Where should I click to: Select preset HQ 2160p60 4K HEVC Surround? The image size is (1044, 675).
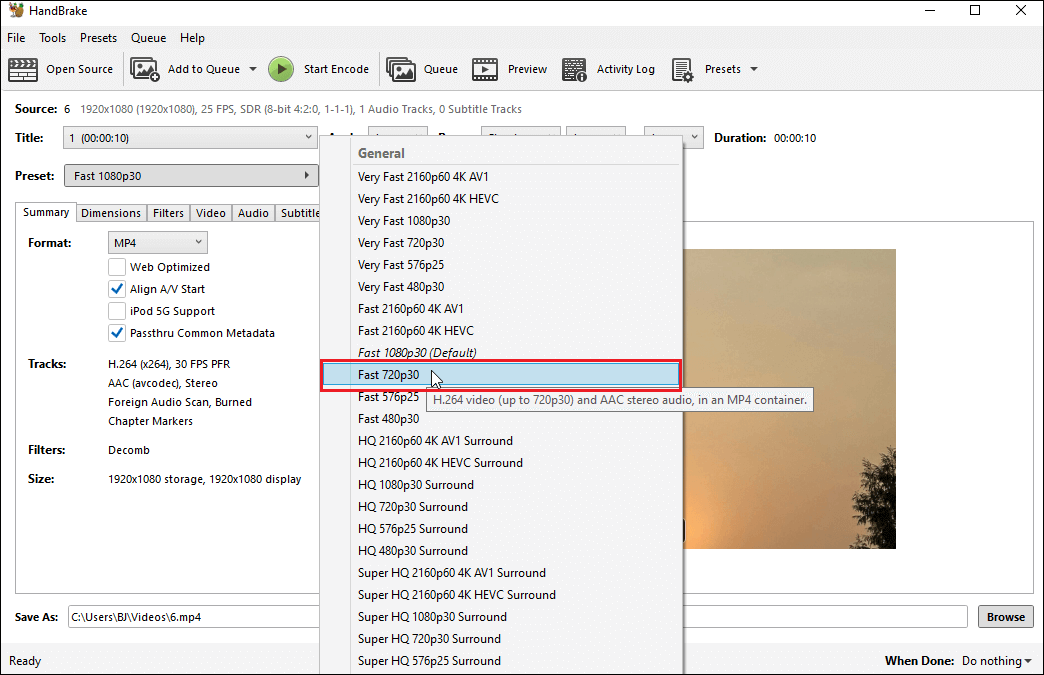click(501, 463)
